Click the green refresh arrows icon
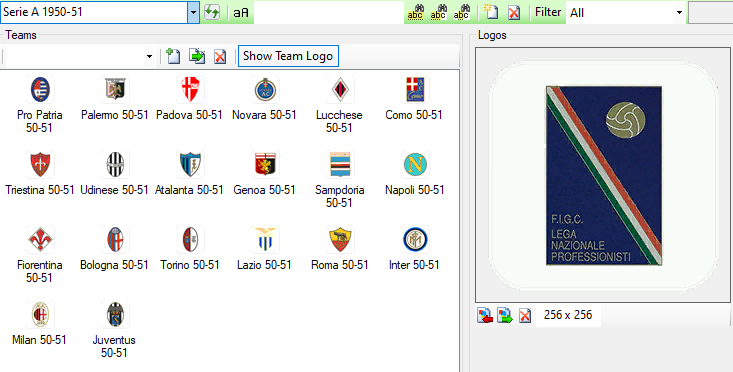 (212, 12)
